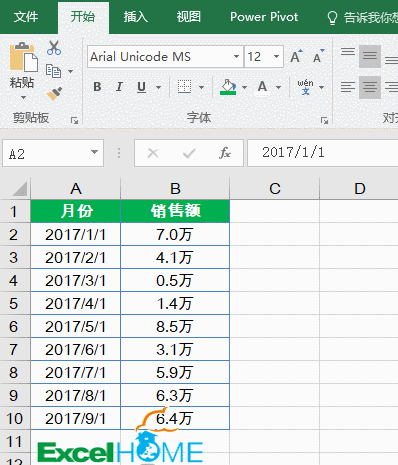
Task: Select cell containing 8.5万
Action: pyautogui.click(x=175, y=326)
